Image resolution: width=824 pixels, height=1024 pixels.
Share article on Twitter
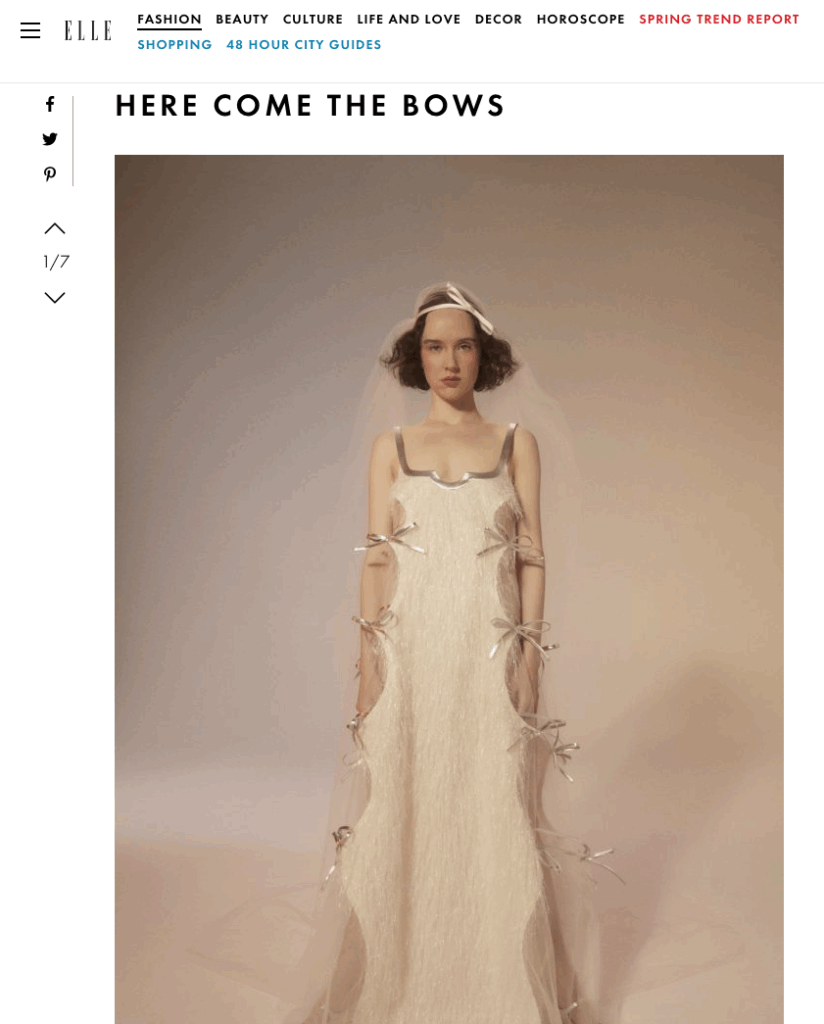50,138
